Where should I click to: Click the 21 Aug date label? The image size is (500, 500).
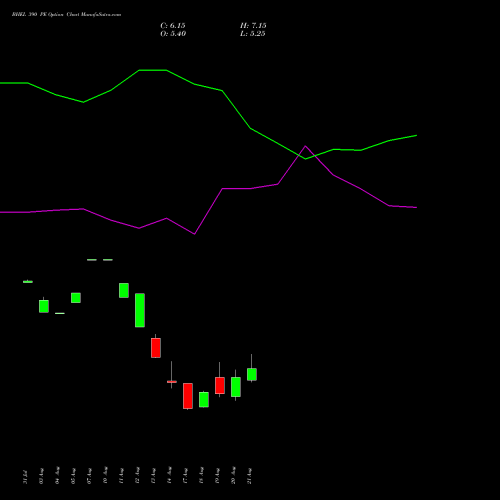(249, 476)
